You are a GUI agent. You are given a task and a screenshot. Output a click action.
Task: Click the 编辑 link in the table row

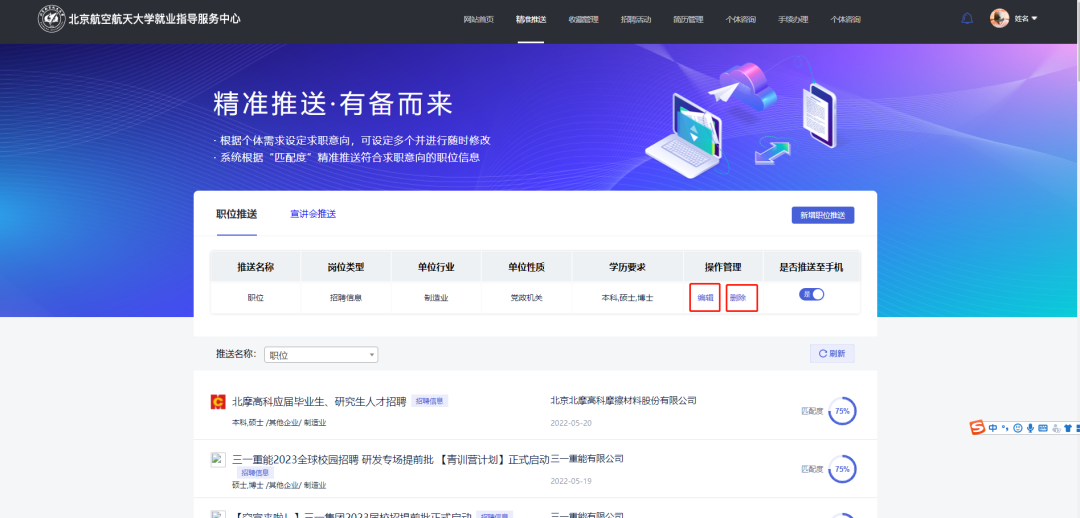pos(705,298)
